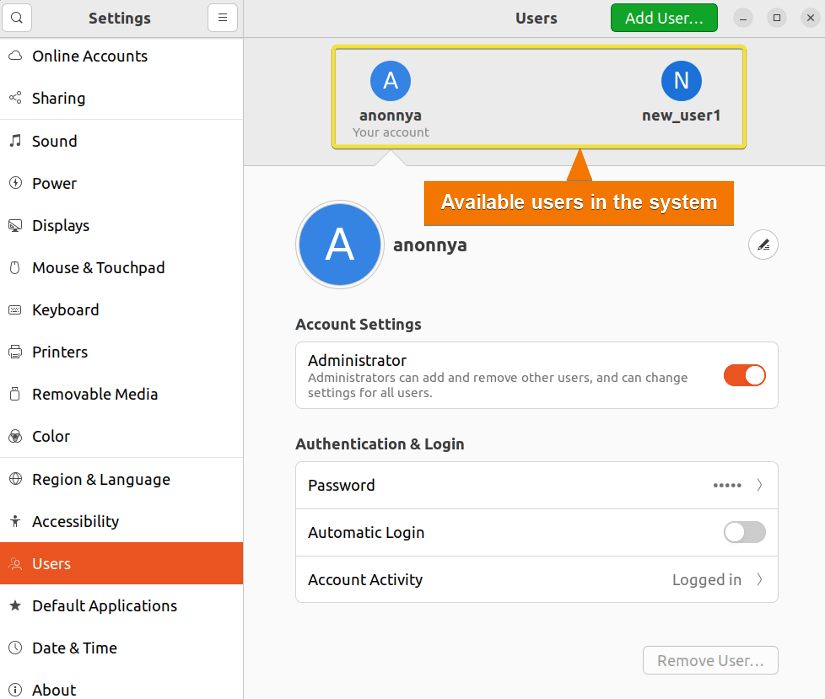This screenshot has height=699, width=825.
Task: Maximize the Settings window
Action: (777, 18)
